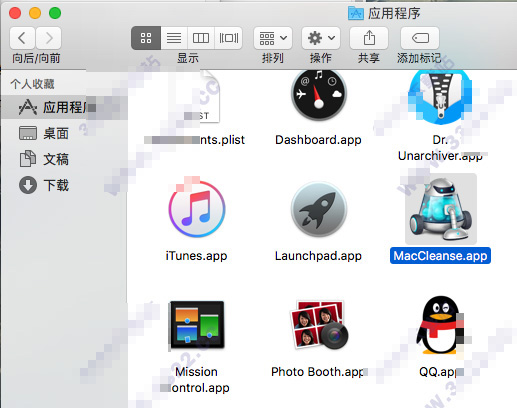517x408 pixels.
Task: Click the Mission Control.app file name
Action: tap(197, 380)
